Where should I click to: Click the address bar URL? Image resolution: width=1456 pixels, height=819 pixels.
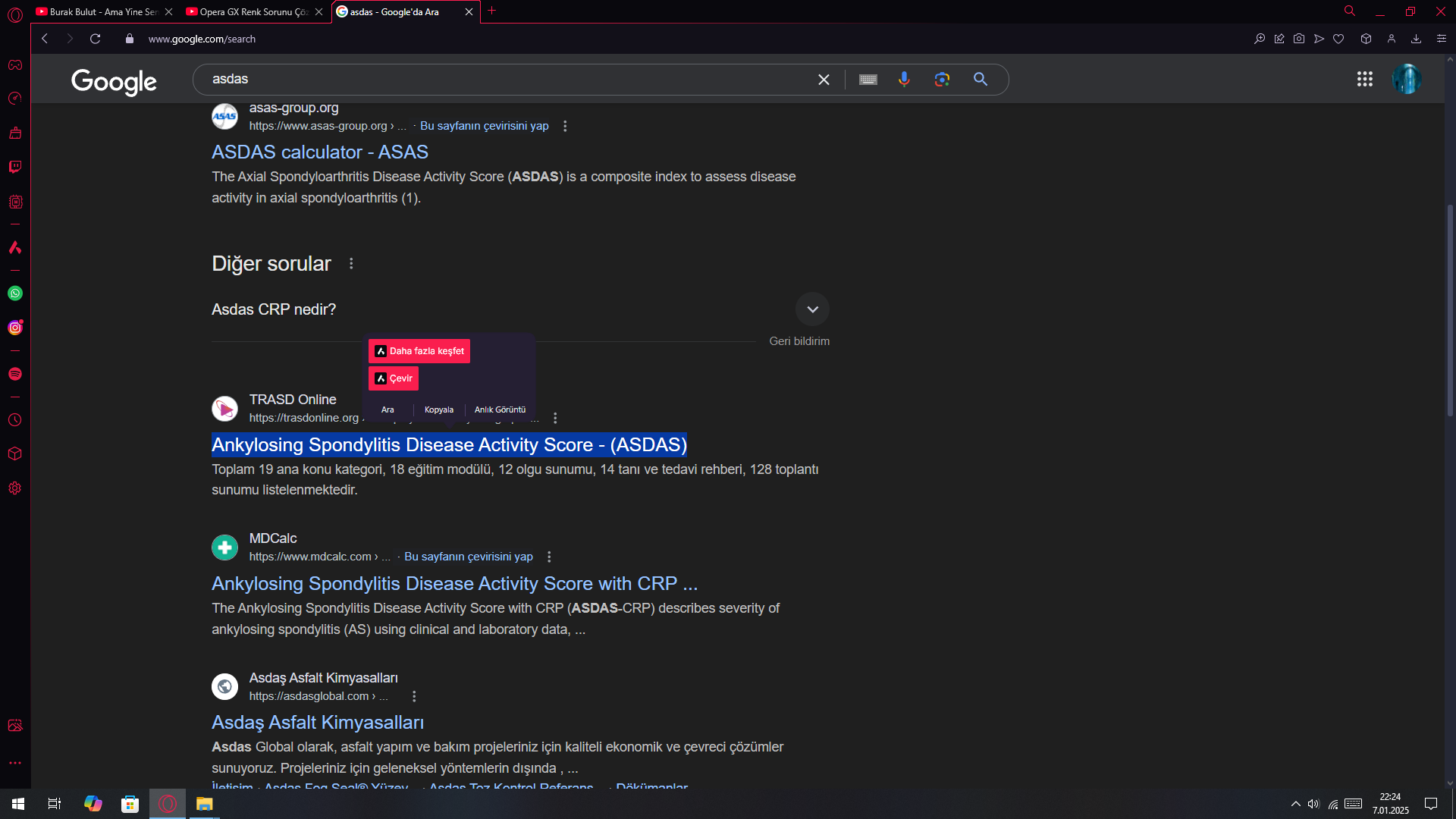(202, 39)
